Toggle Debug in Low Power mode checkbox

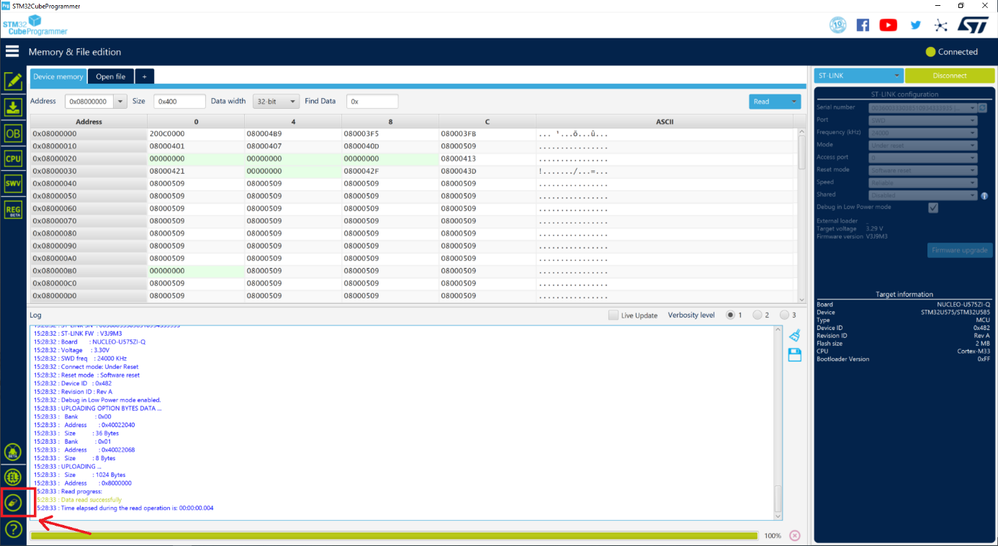point(933,207)
